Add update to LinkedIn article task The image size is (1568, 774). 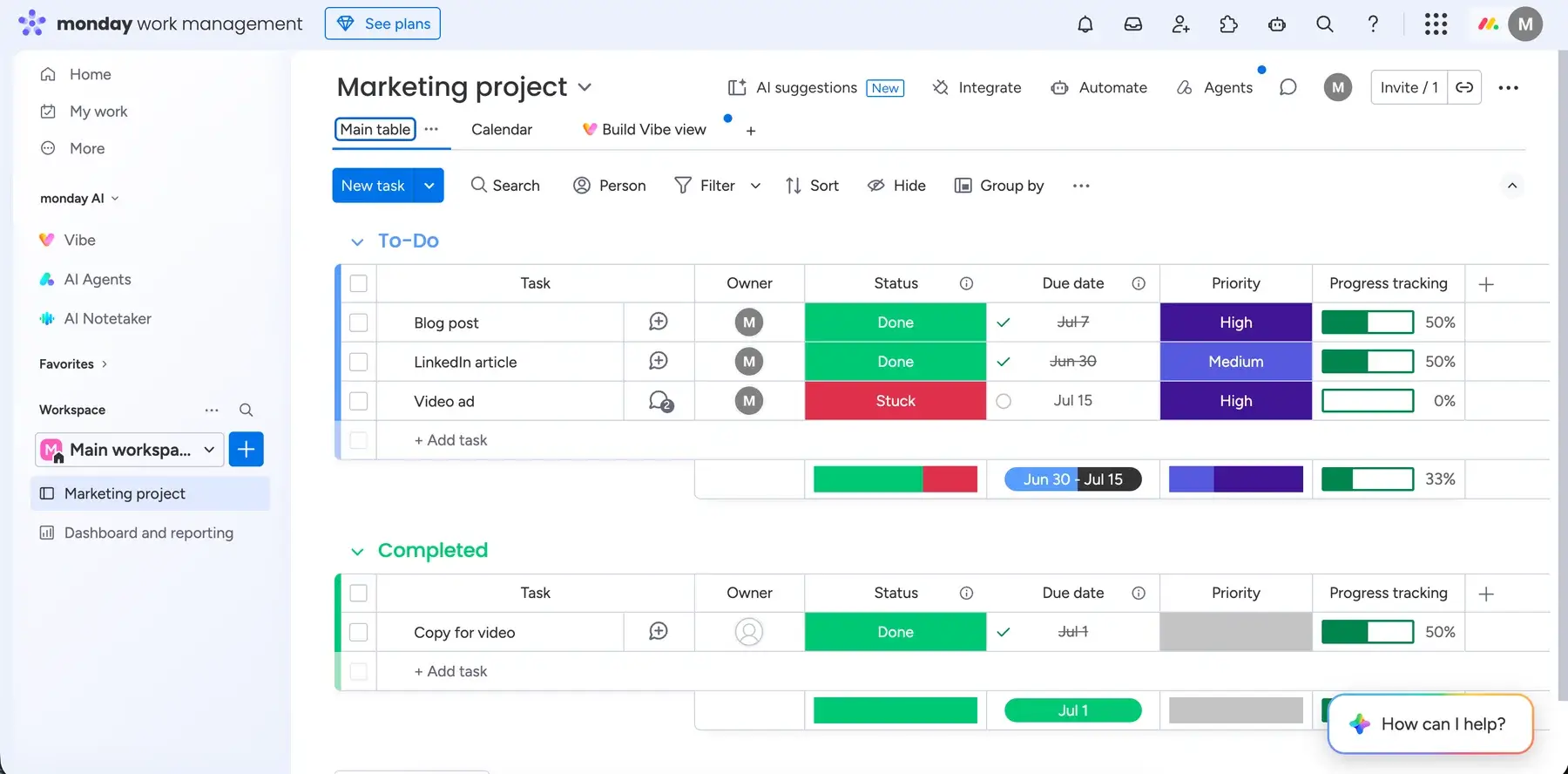coord(659,361)
